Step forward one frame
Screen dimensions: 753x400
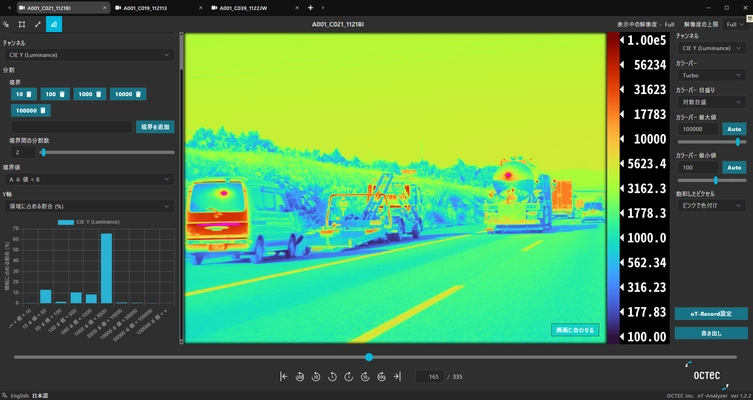(349, 377)
